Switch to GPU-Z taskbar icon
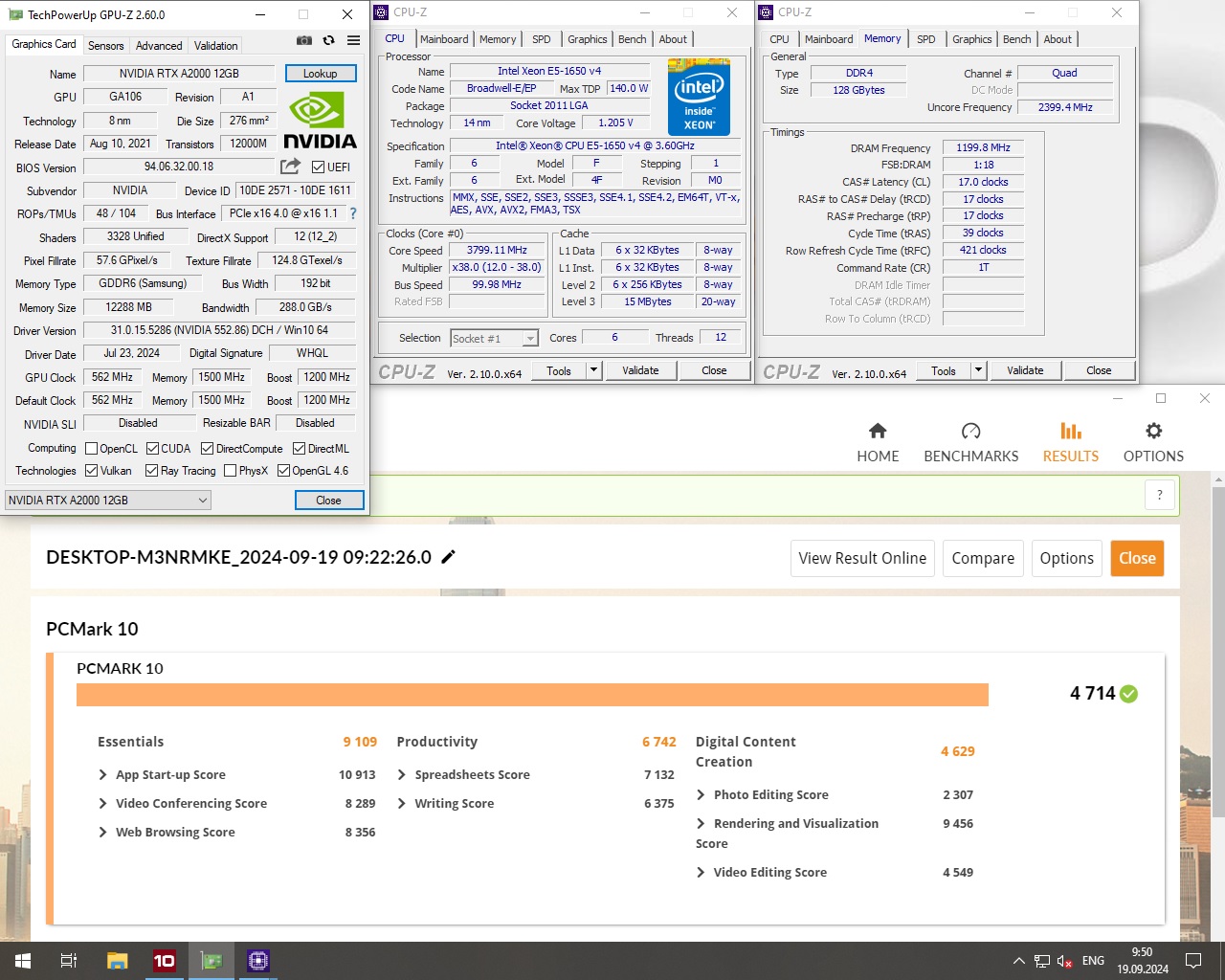The image size is (1225, 980). point(212,961)
